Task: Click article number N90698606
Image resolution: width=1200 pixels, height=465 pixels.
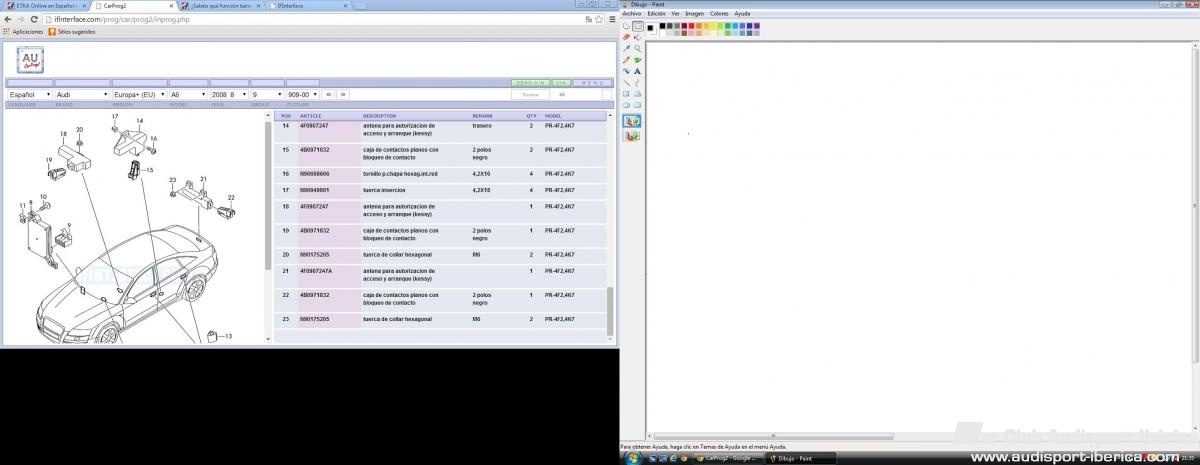Action: click(x=314, y=173)
